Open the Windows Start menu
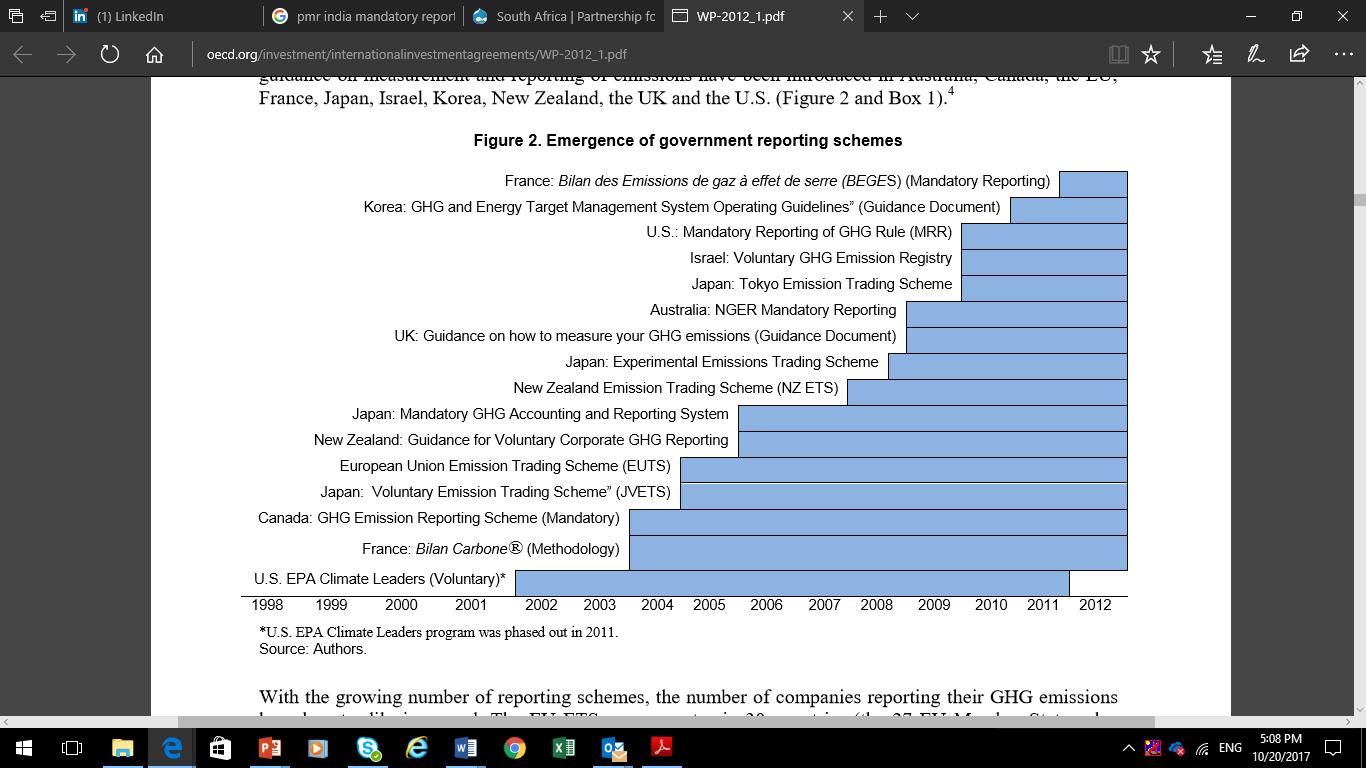 [24, 747]
